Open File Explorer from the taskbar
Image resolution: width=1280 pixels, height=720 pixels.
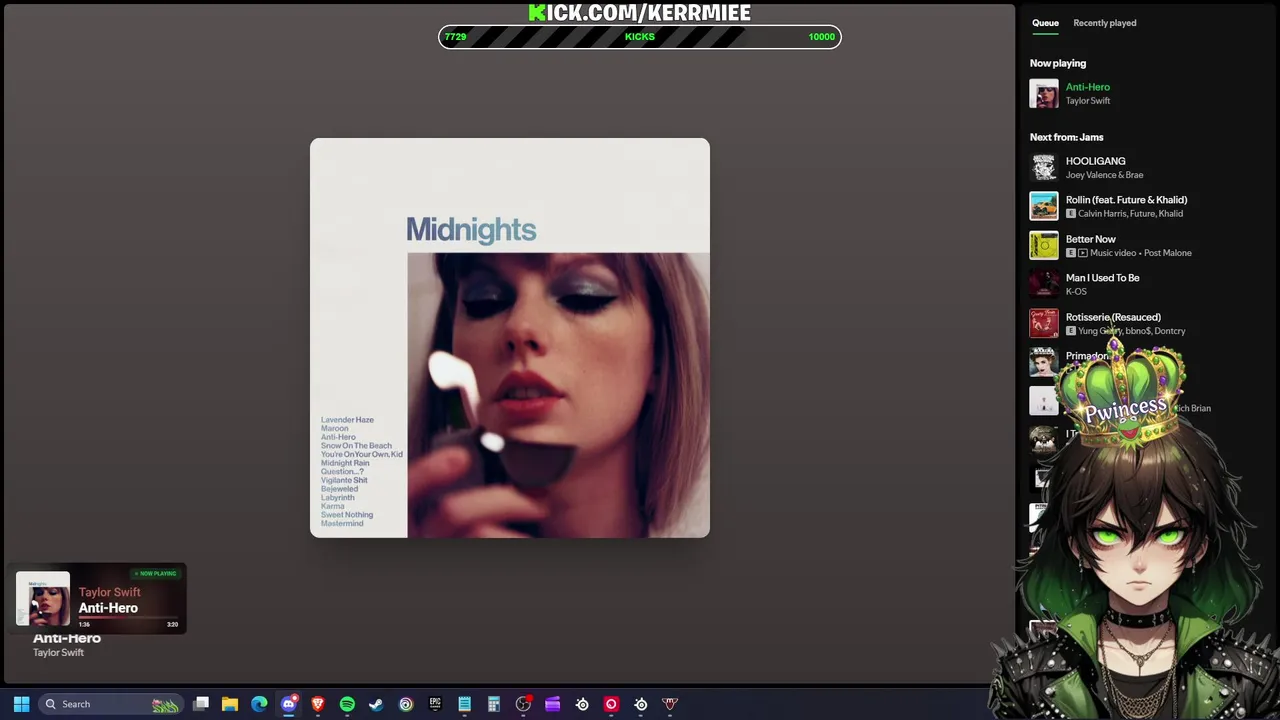tap(230, 704)
